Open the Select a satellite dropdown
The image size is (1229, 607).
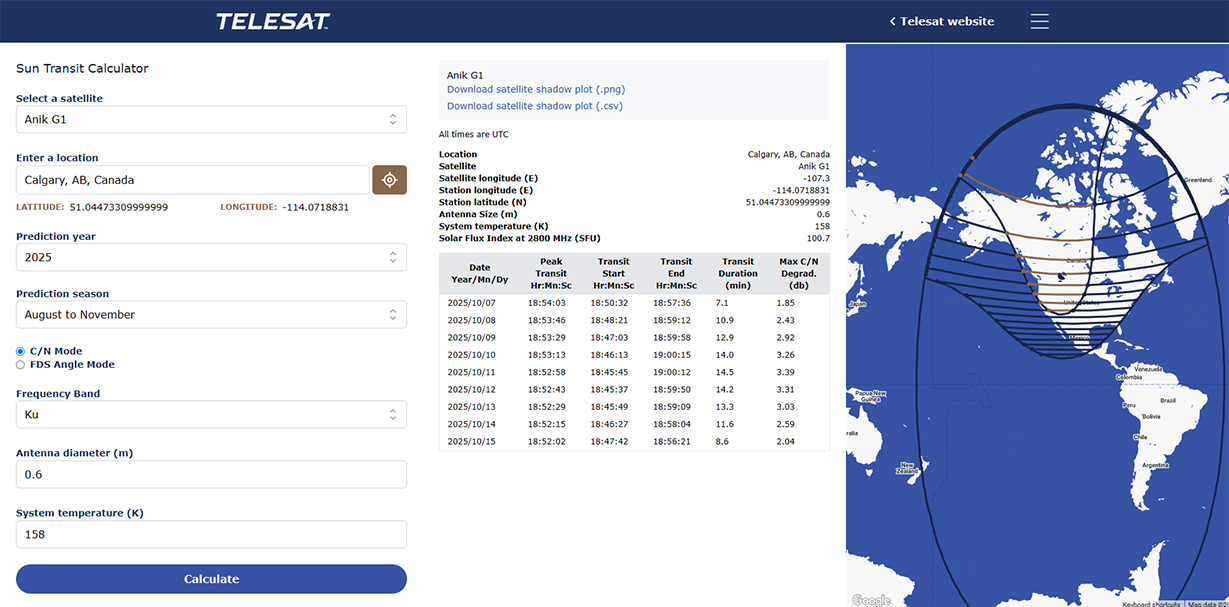pos(211,119)
